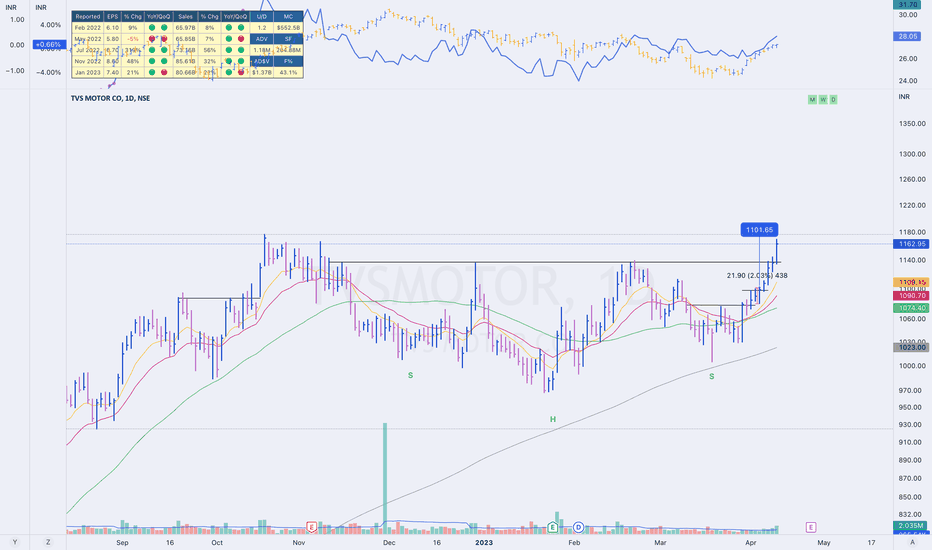Click the 'May' date label on the time axis

823,542
